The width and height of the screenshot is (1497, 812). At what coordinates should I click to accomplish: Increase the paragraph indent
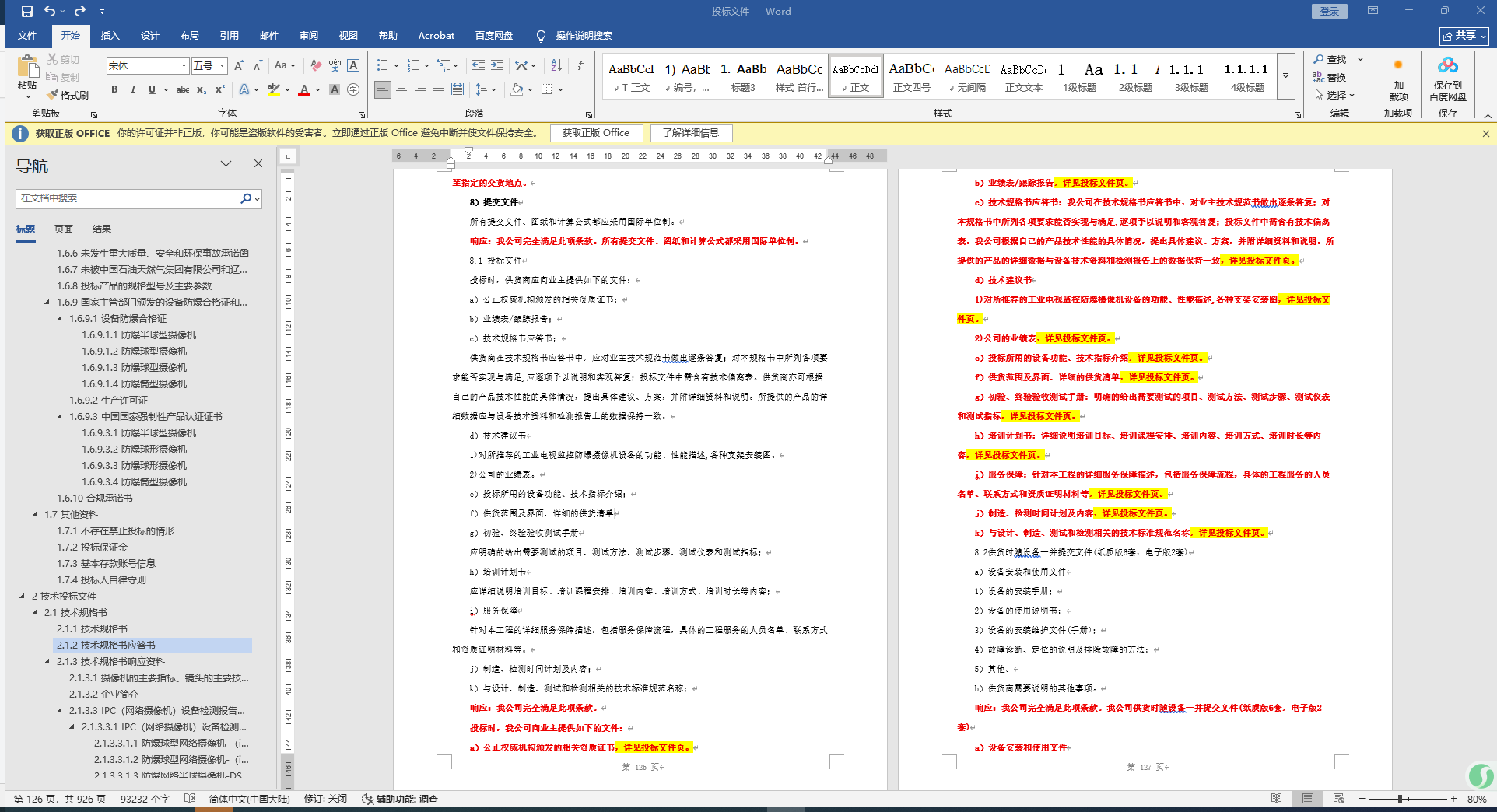click(496, 65)
